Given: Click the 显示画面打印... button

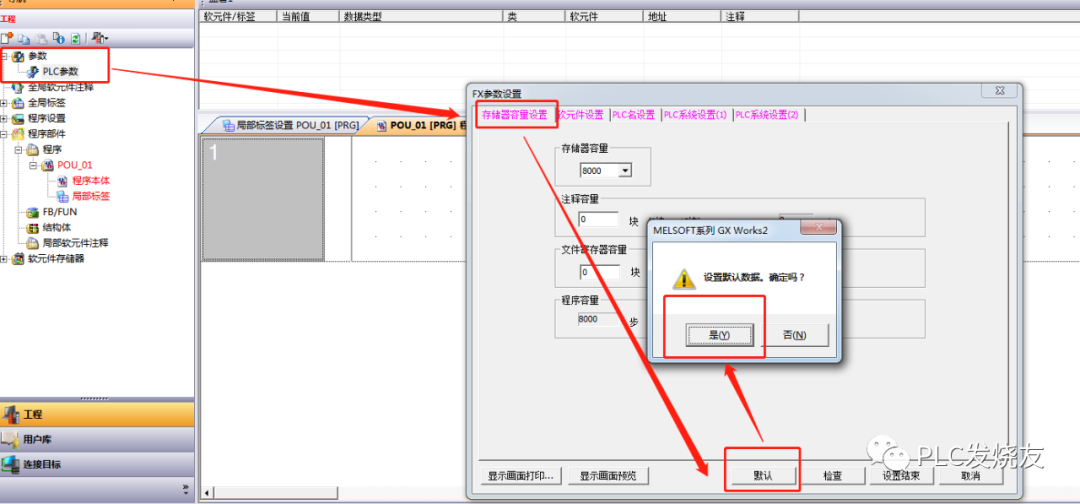Looking at the screenshot, I should point(521,476).
